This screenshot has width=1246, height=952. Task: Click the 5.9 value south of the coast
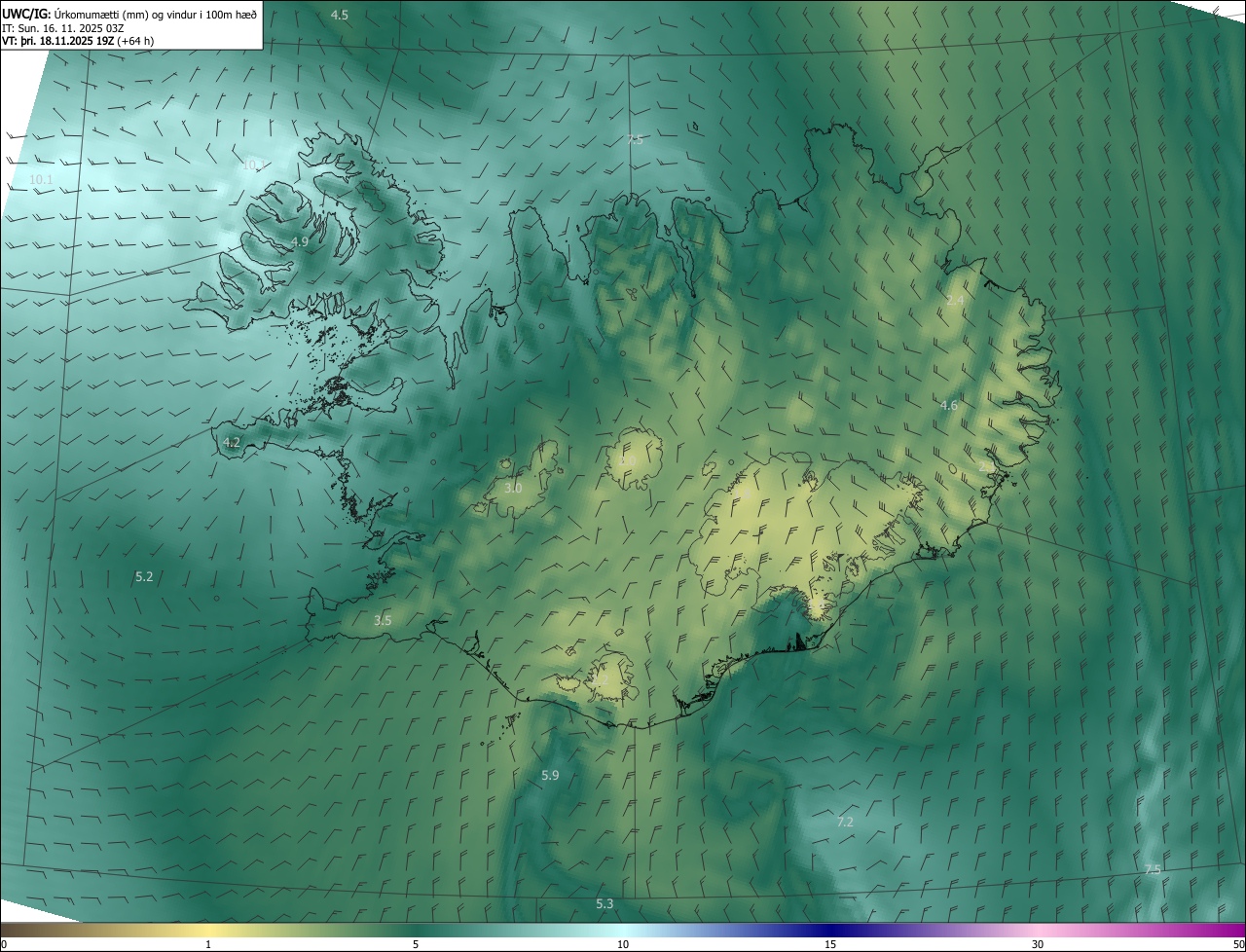point(550,775)
